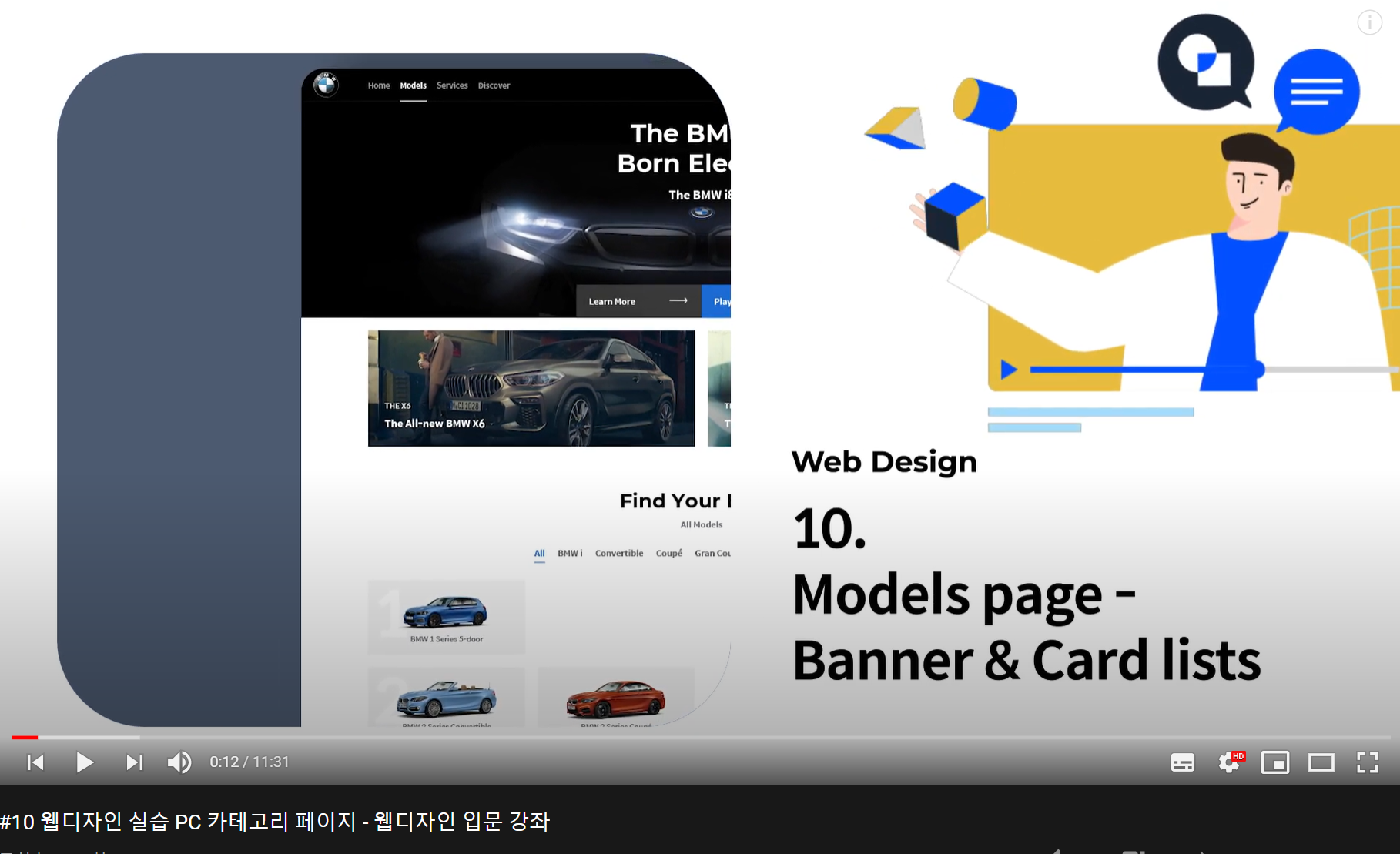
Task: Click the Find Your heading text
Action: click(675, 501)
